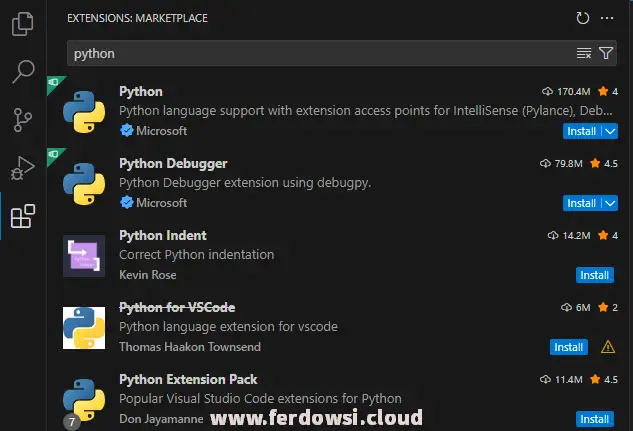Click publisher name Don Jayamanne
Image resolution: width=633 pixels, height=431 pixels.
(161, 419)
